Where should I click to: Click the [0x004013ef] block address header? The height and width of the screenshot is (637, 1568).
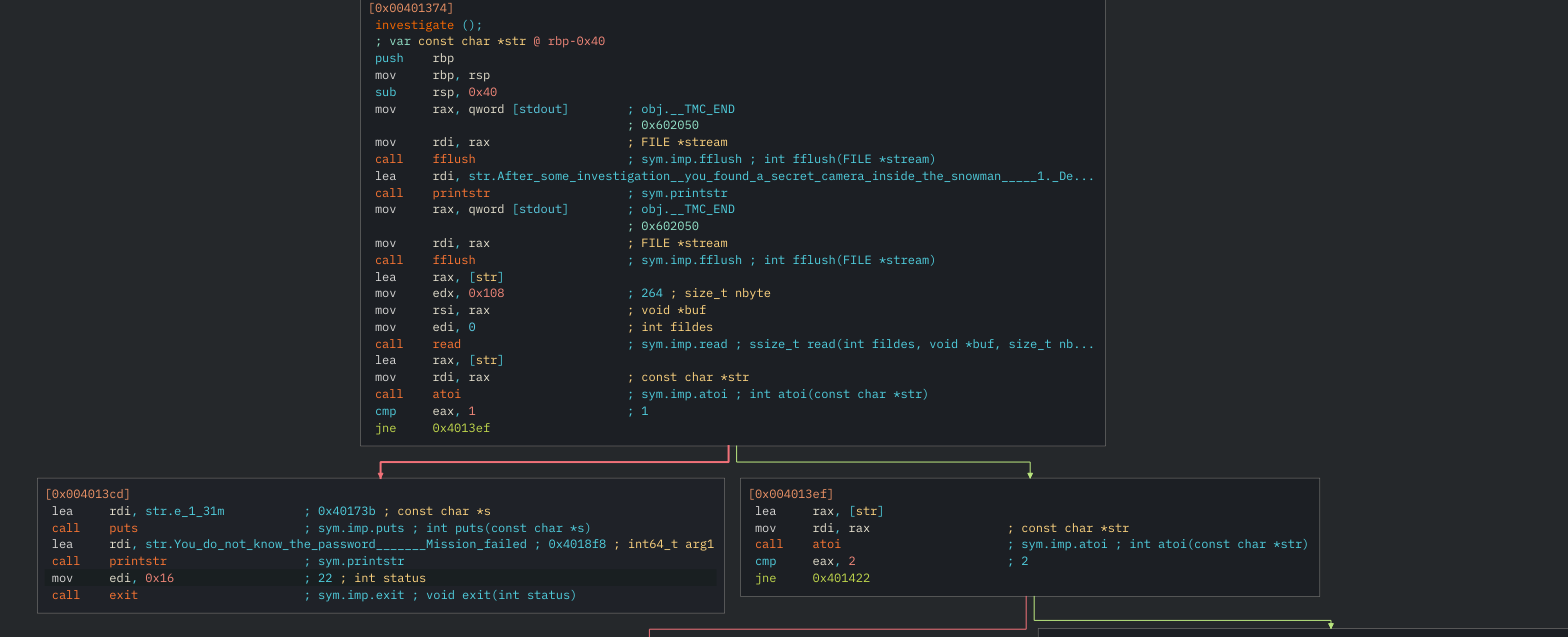point(790,494)
